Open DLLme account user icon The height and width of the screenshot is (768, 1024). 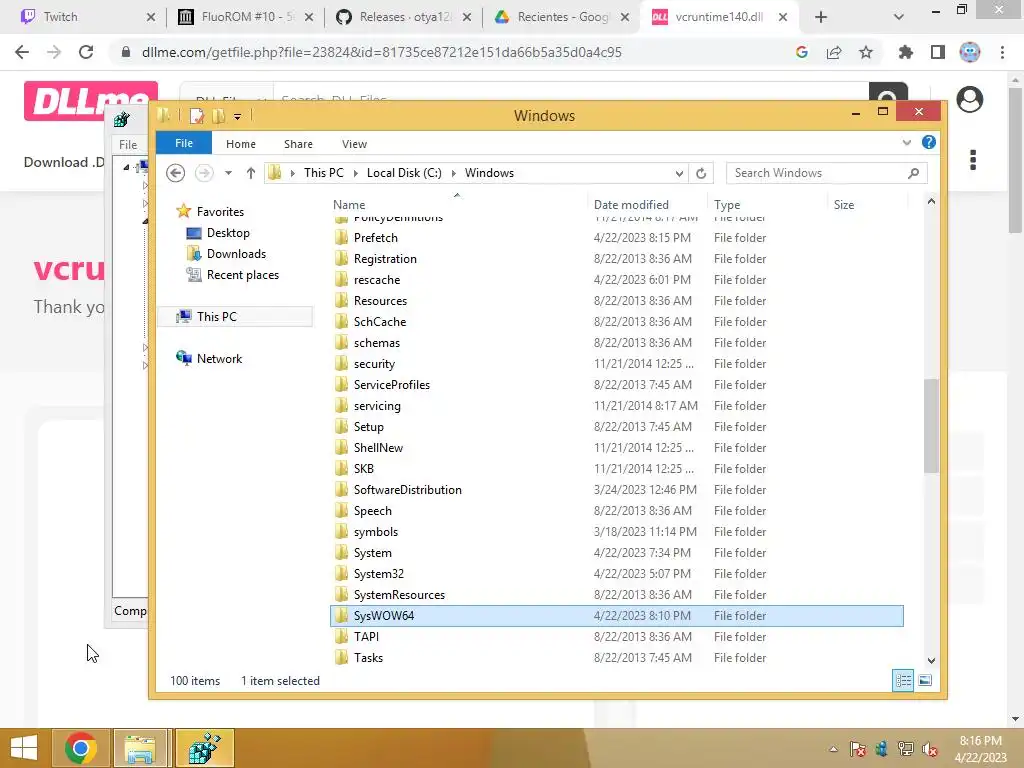coord(969,99)
